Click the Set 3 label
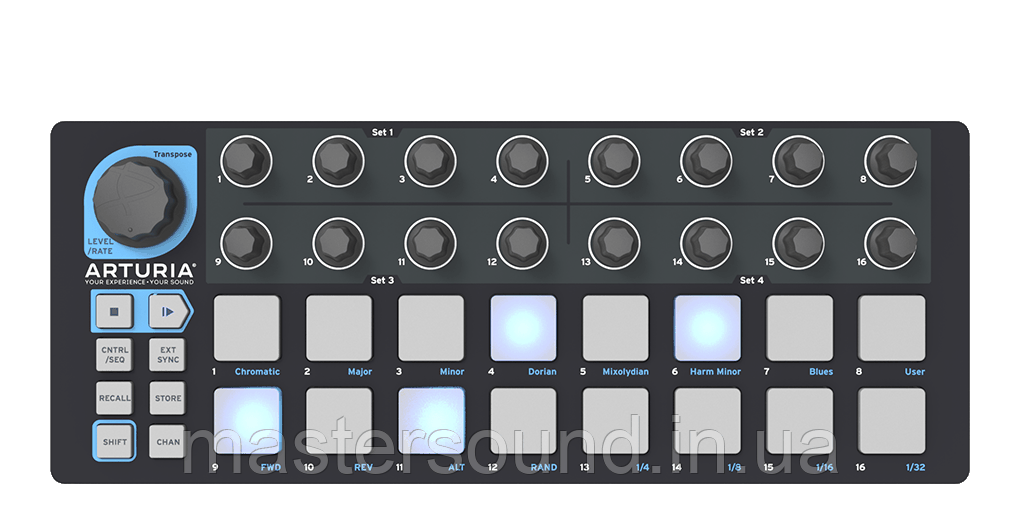The height and width of the screenshot is (518, 1020). pyautogui.click(x=382, y=280)
